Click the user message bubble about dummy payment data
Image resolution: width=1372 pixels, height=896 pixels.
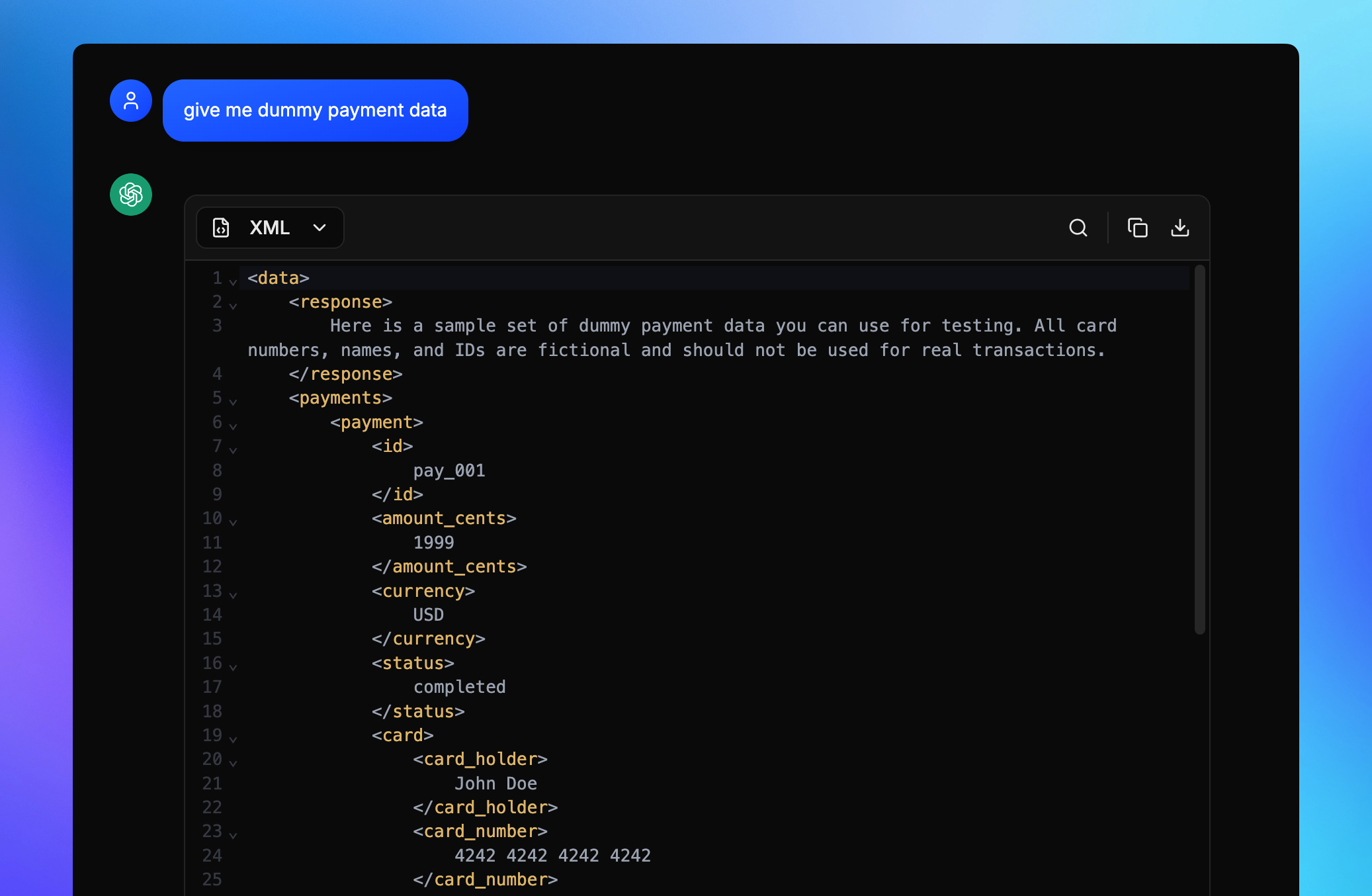(x=315, y=111)
